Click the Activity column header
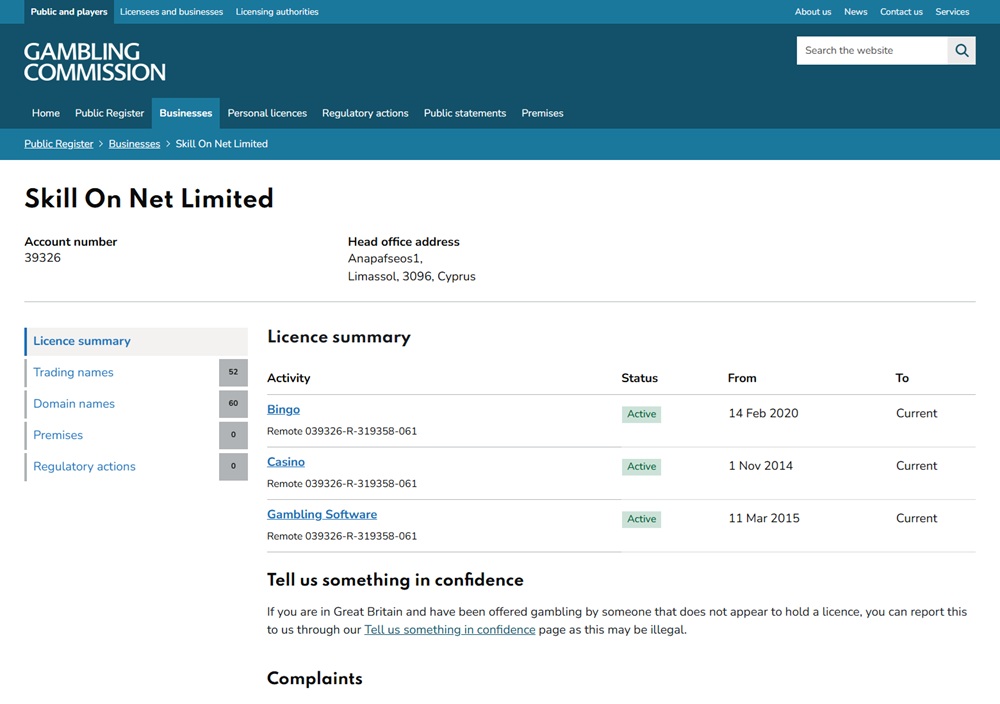The height and width of the screenshot is (704, 1000). pyautogui.click(x=288, y=378)
